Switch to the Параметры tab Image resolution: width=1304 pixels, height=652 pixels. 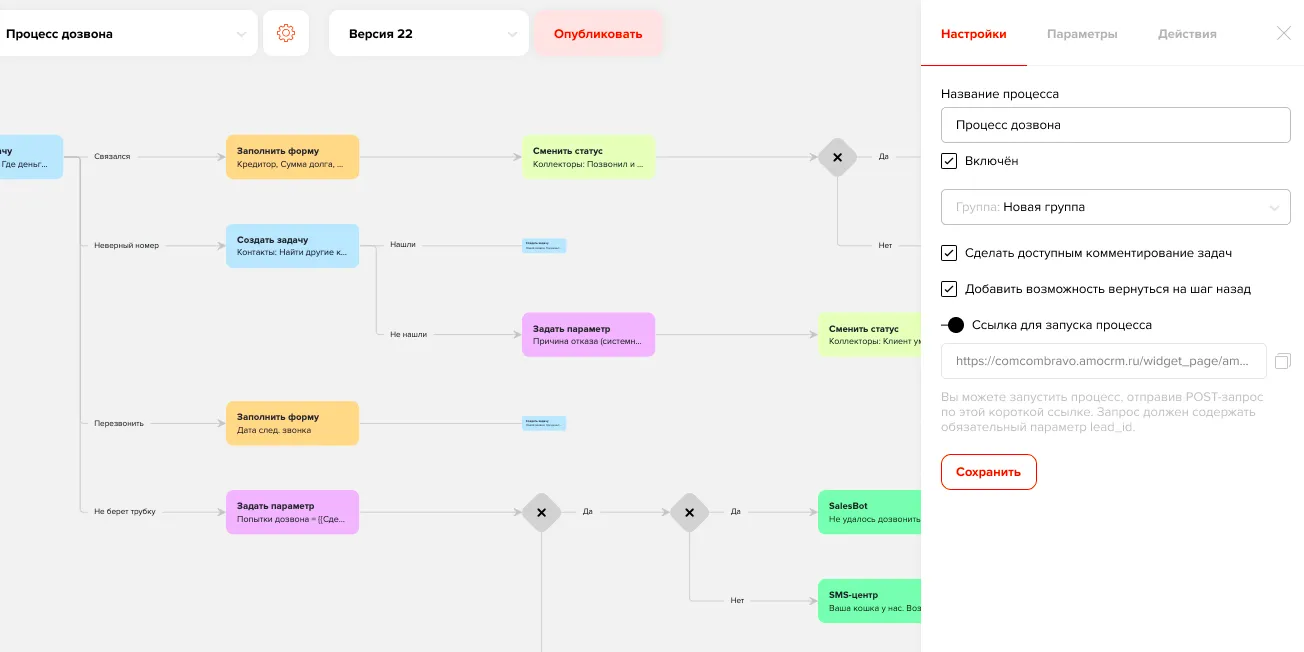point(1082,34)
